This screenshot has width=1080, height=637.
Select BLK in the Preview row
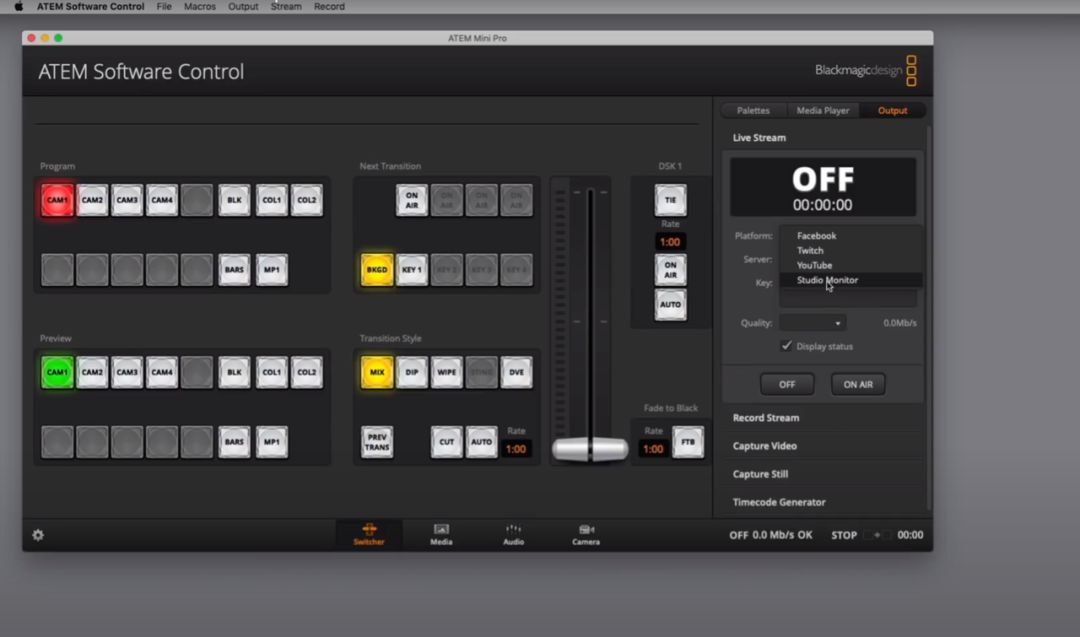click(234, 373)
